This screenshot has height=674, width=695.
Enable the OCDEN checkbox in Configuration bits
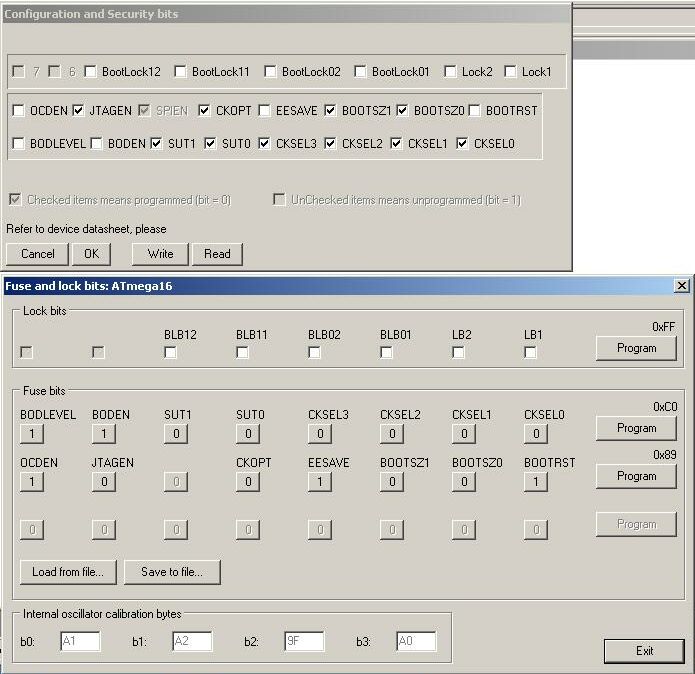pyautogui.click(x=19, y=110)
